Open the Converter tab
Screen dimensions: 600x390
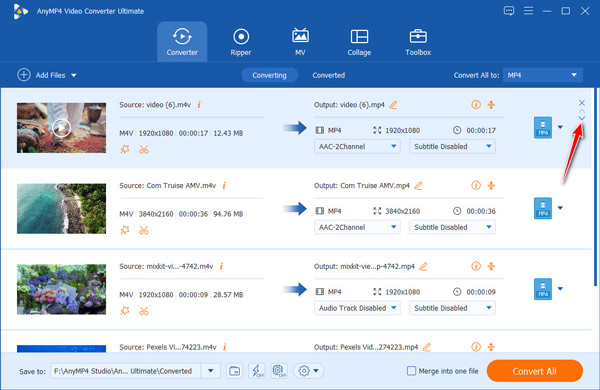(182, 41)
